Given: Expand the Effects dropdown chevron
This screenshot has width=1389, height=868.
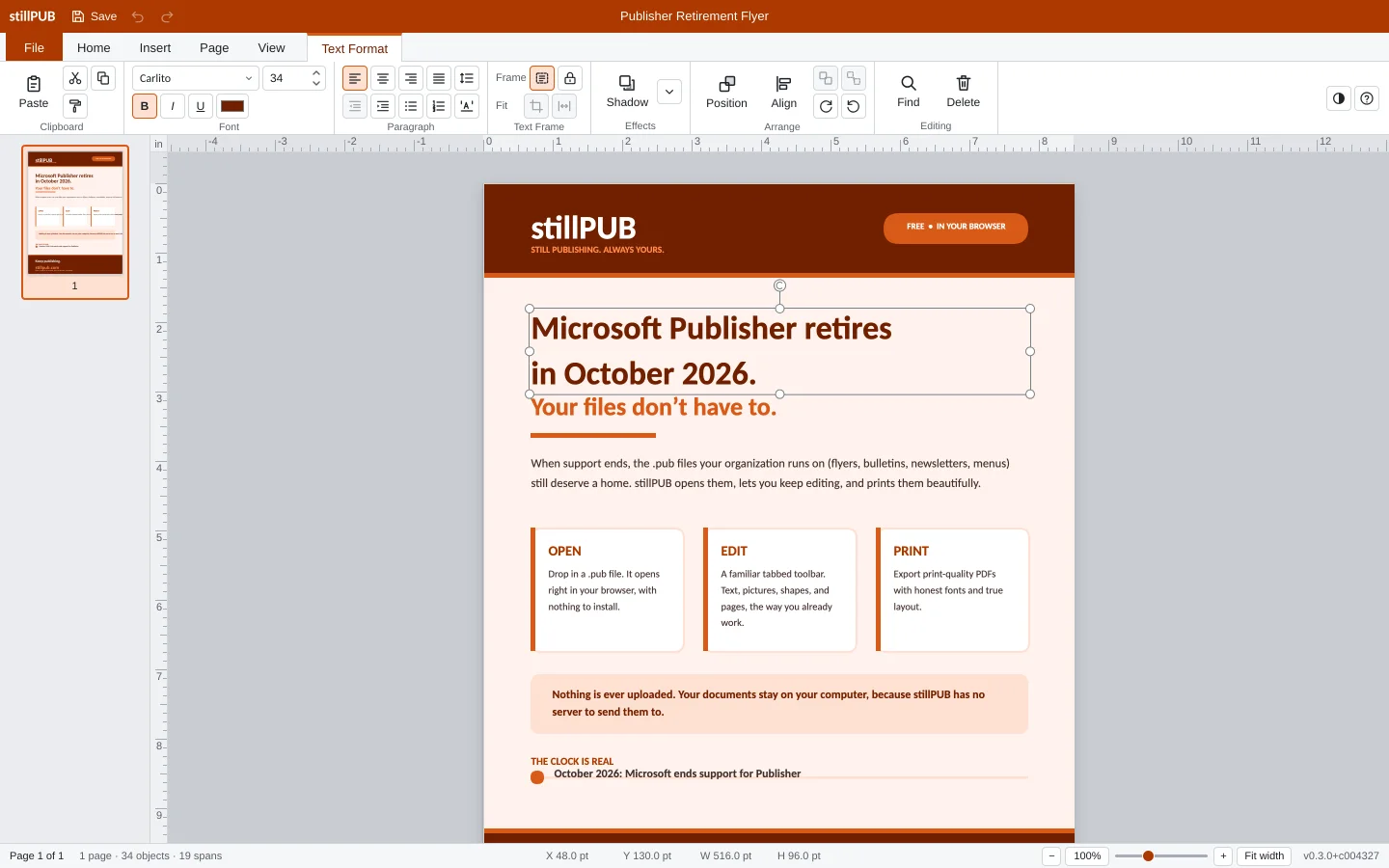Looking at the screenshot, I should click(669, 92).
